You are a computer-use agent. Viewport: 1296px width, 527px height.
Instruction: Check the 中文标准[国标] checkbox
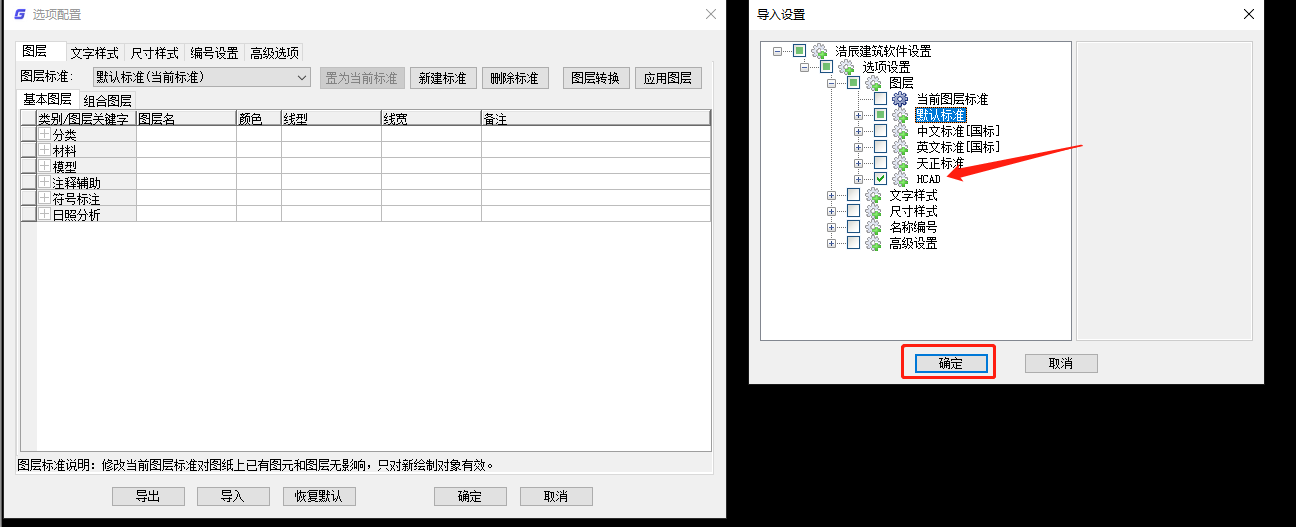[880, 131]
